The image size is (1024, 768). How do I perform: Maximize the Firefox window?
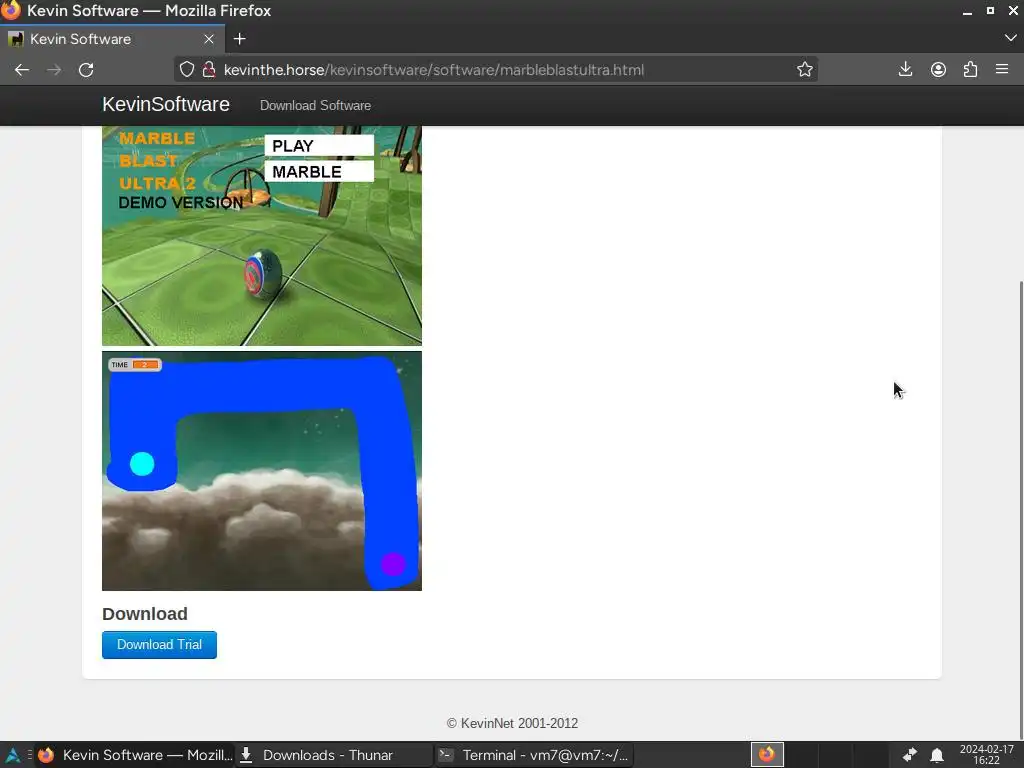[x=990, y=10]
